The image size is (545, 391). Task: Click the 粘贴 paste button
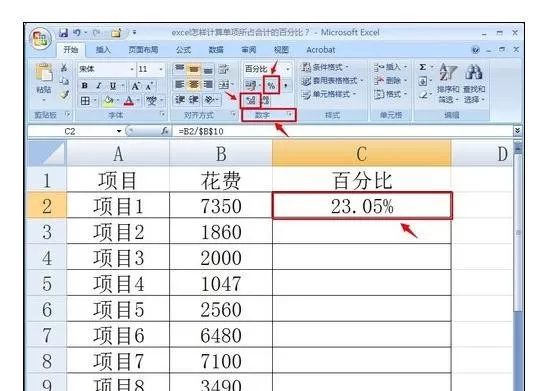tap(44, 82)
